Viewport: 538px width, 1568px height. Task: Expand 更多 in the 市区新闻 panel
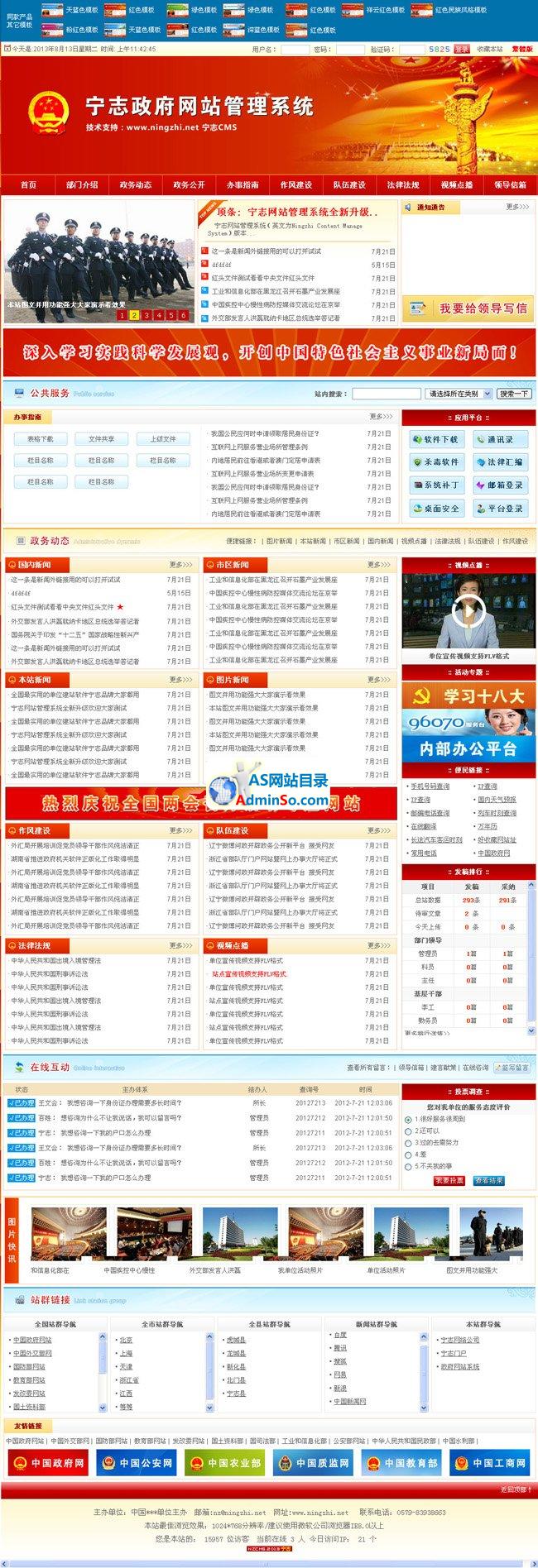(380, 565)
